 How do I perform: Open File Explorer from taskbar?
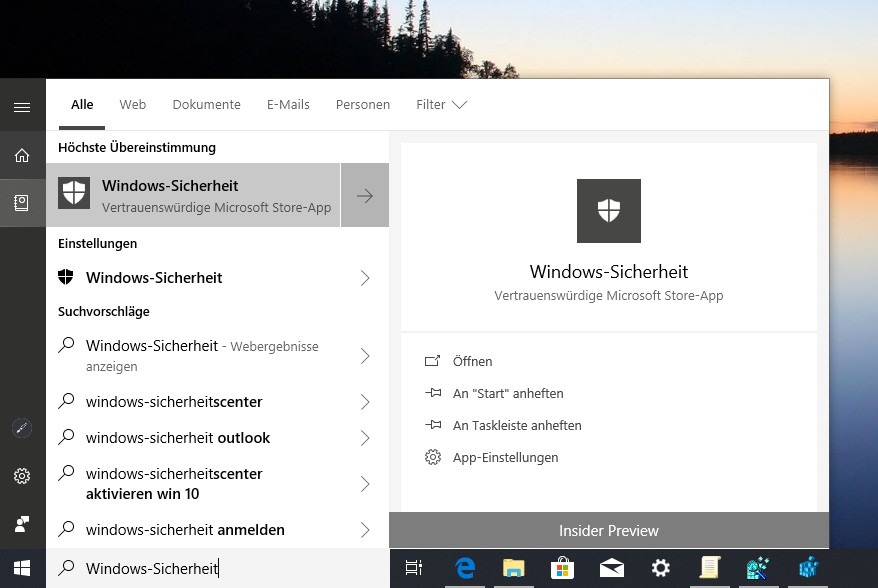click(x=513, y=568)
